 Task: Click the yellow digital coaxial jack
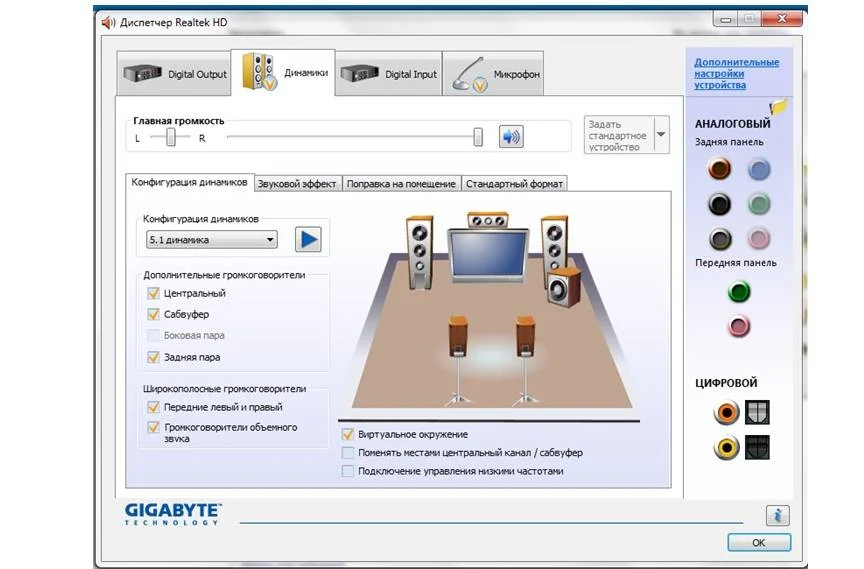tap(727, 447)
